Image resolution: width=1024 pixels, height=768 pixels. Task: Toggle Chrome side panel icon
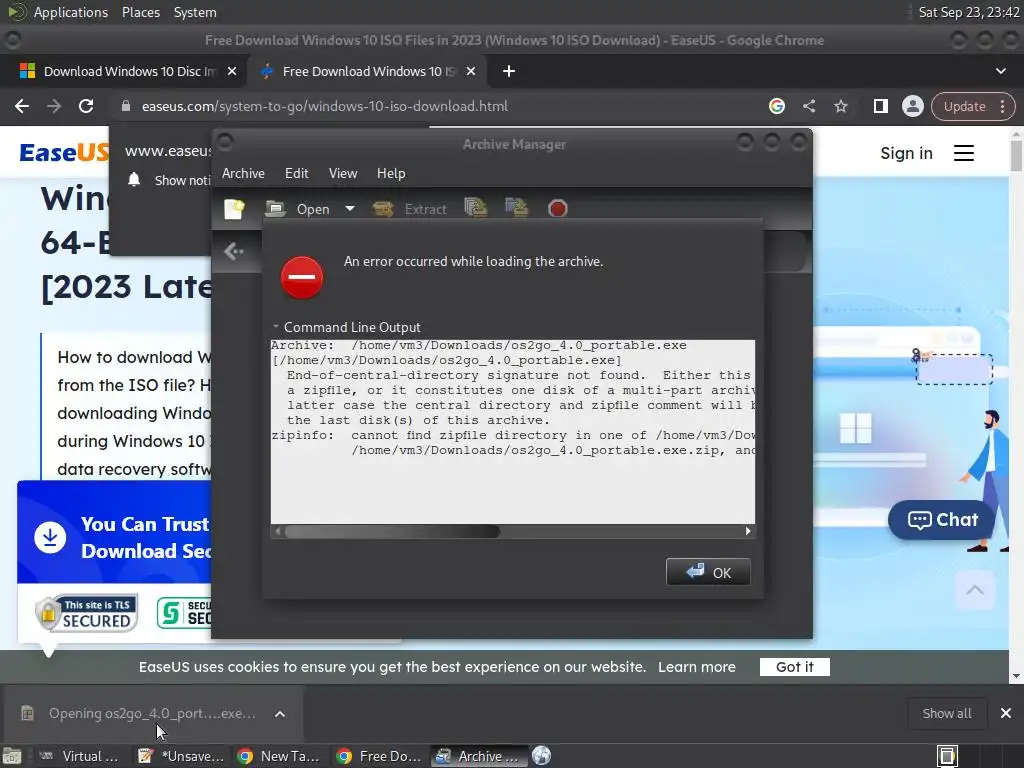pyautogui.click(x=880, y=106)
